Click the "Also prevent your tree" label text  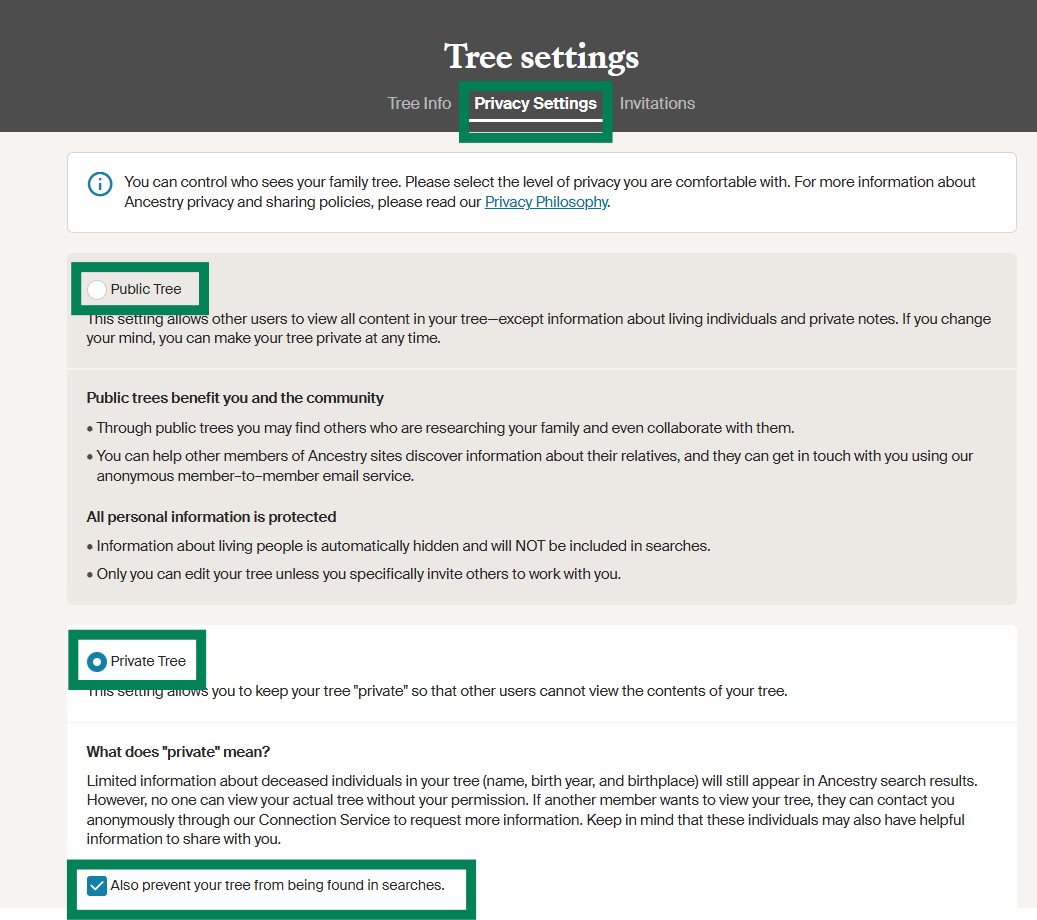point(277,885)
